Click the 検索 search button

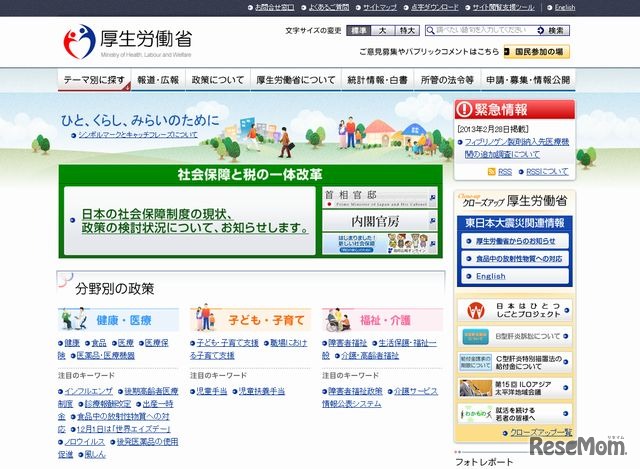553,31
